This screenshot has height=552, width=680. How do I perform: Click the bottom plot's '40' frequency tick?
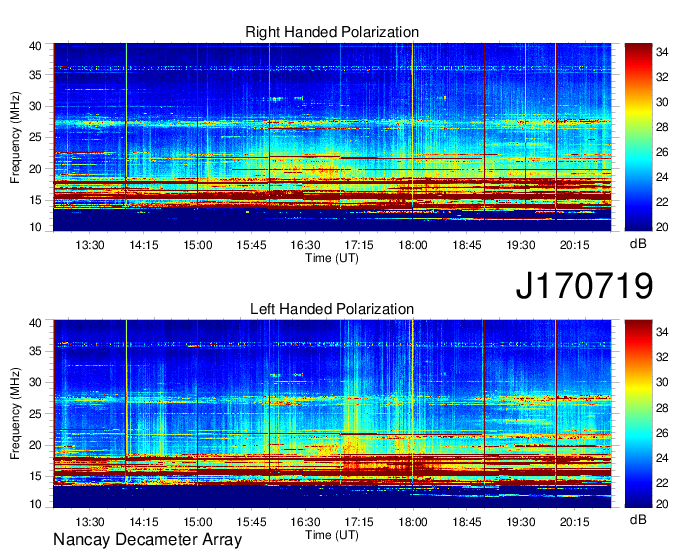(35, 323)
